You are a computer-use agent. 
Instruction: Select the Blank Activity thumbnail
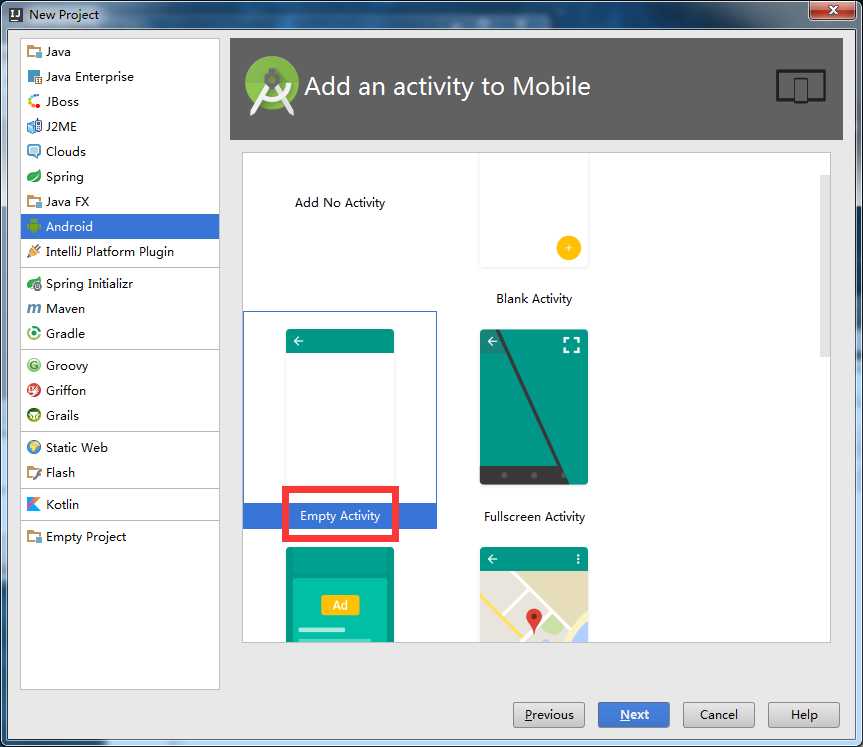[534, 211]
